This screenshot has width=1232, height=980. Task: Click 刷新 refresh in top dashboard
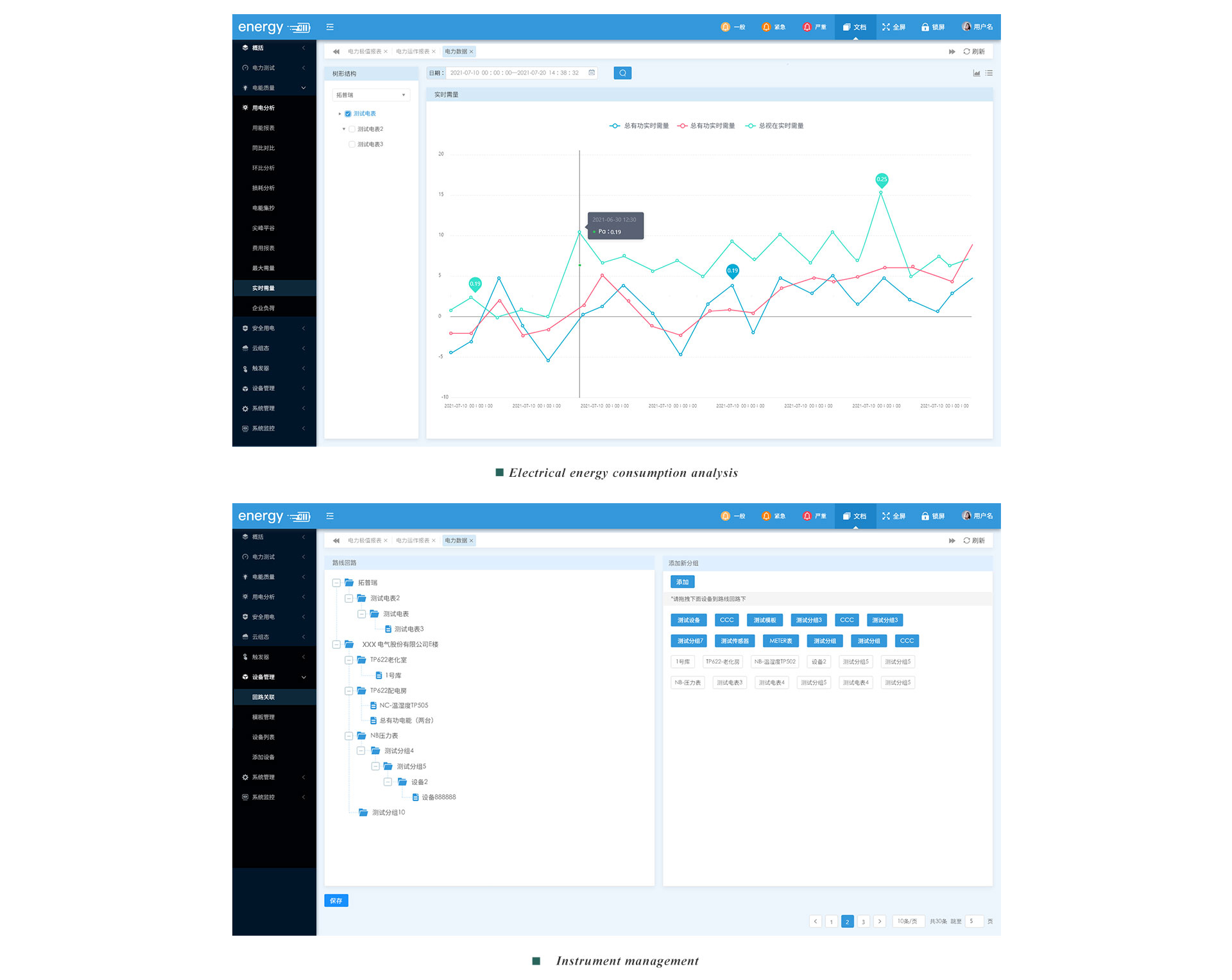[974, 51]
